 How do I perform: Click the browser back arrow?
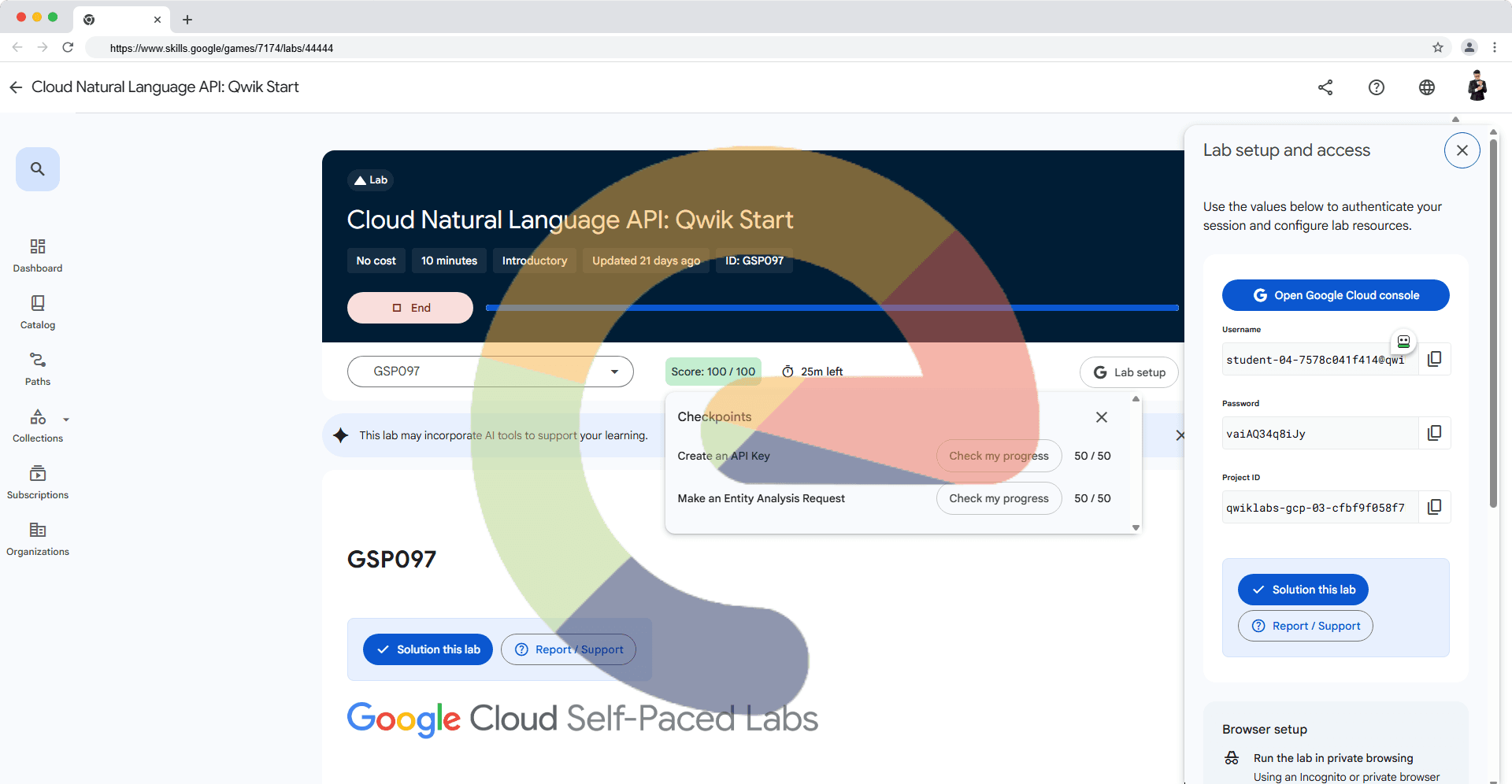(17, 47)
